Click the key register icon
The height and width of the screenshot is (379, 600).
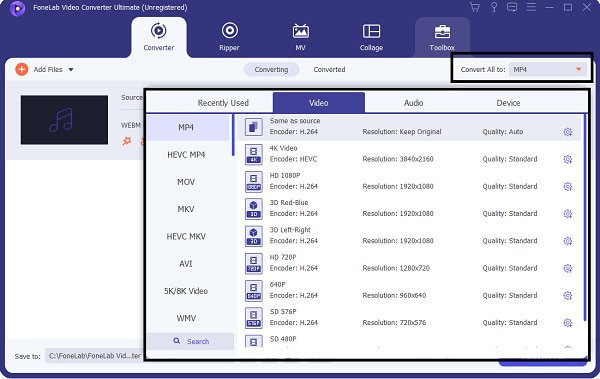click(494, 7)
